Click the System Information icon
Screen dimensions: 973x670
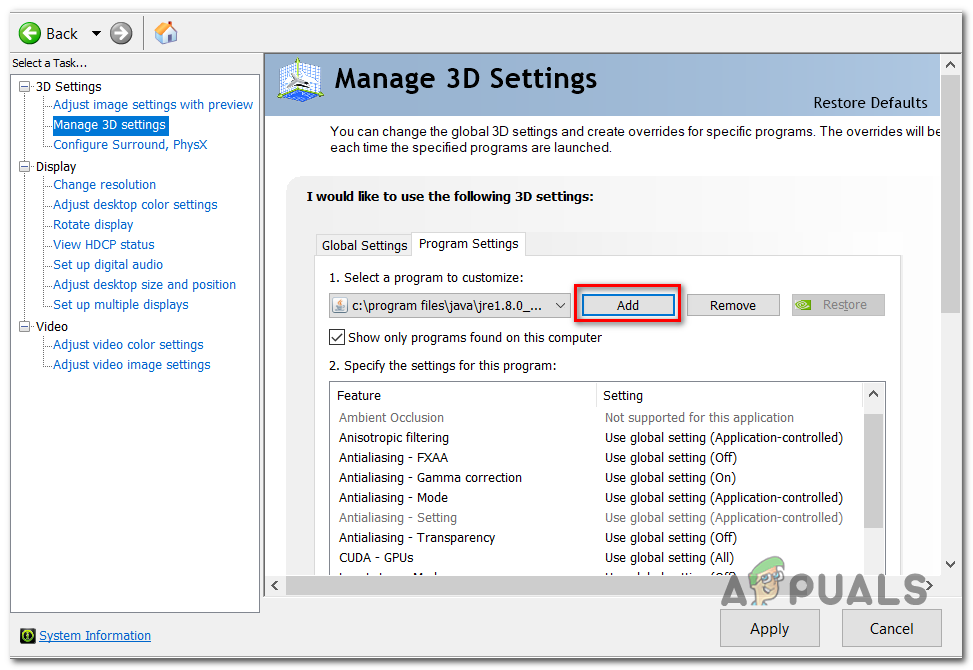pos(28,636)
